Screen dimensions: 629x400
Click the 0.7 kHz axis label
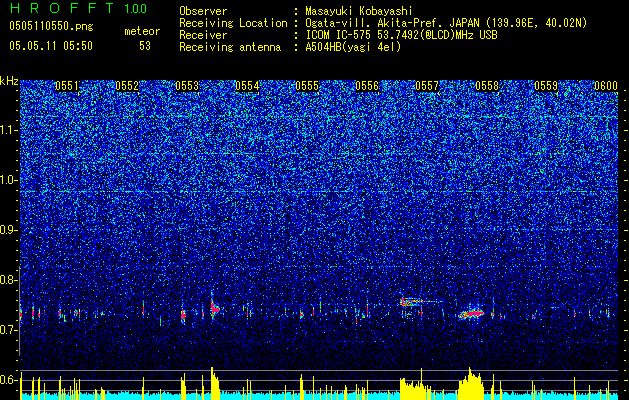[x=8, y=330]
